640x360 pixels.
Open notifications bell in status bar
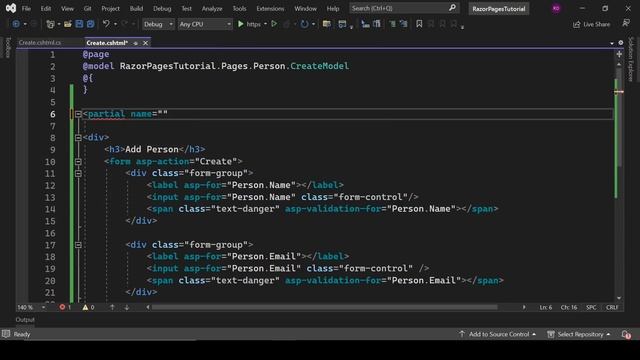pyautogui.click(x=626, y=335)
